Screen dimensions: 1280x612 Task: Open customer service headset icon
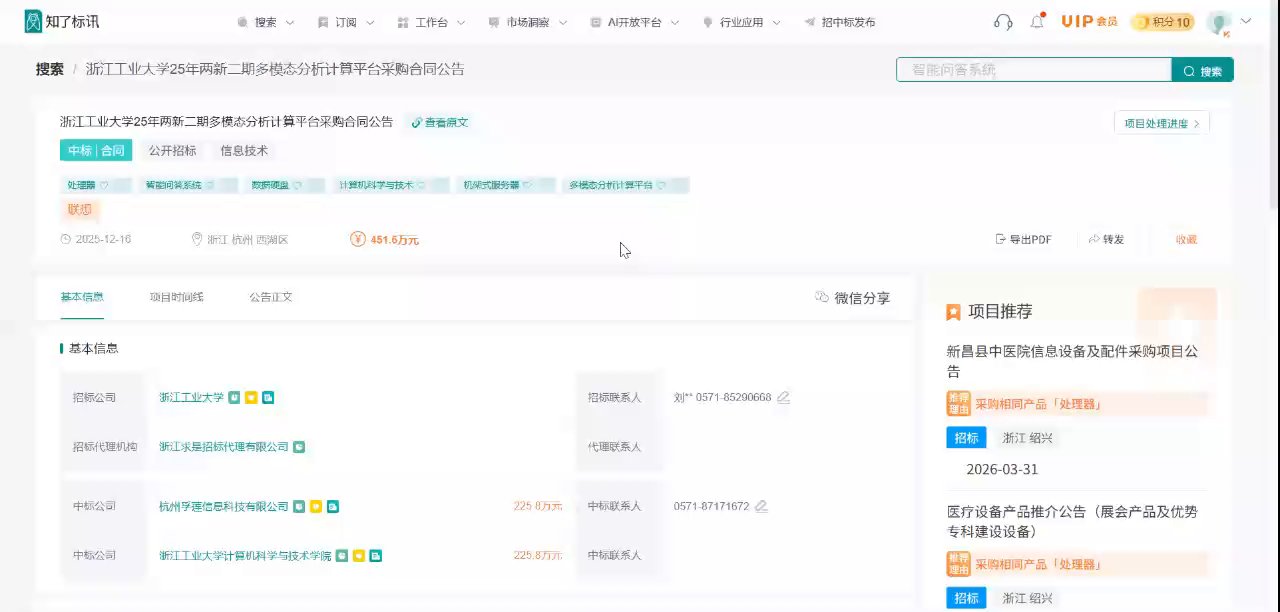click(1003, 22)
